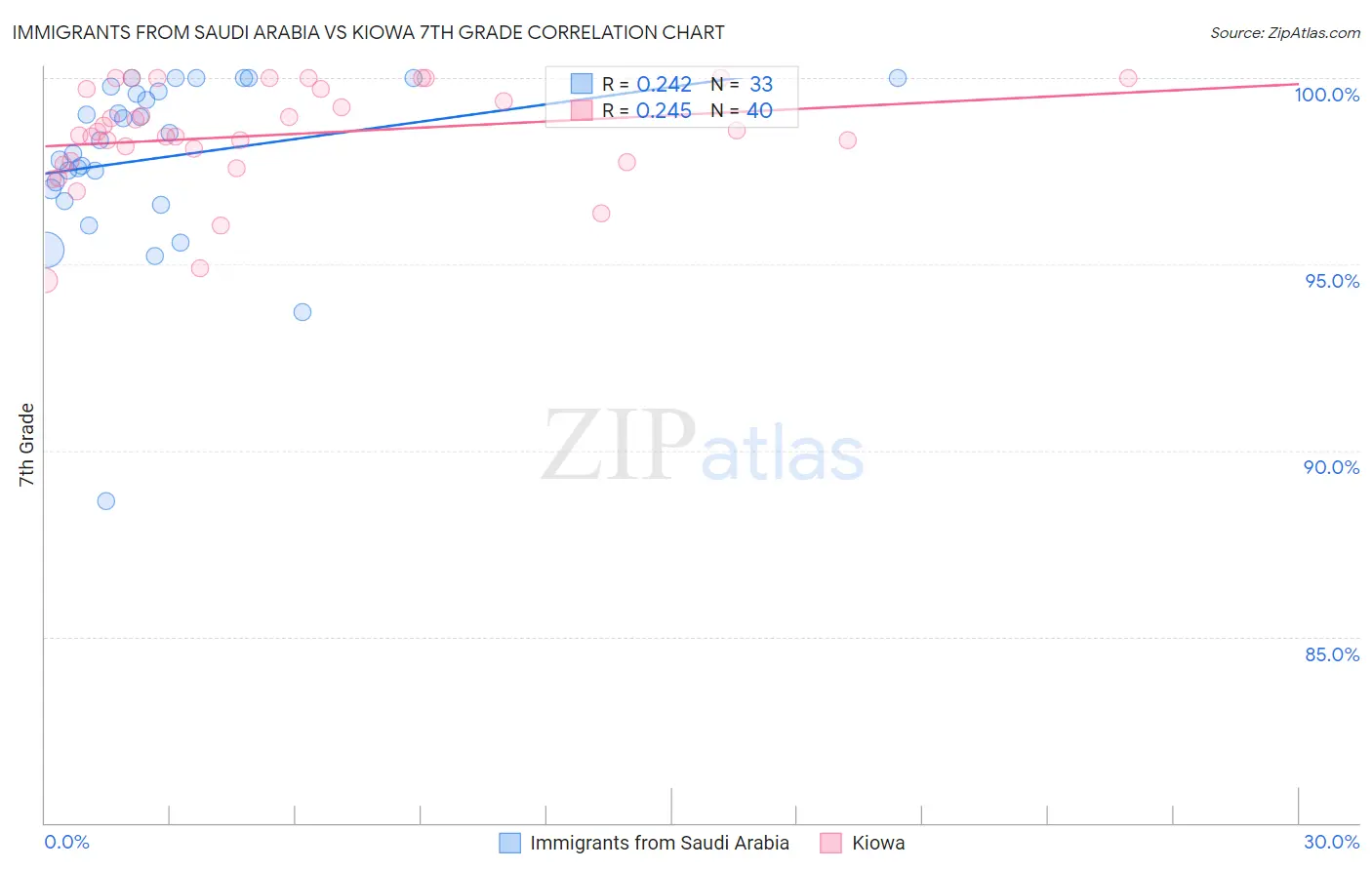Click the pink swatch beside R = 0.245
1372x870 pixels.
pyautogui.click(x=582, y=110)
